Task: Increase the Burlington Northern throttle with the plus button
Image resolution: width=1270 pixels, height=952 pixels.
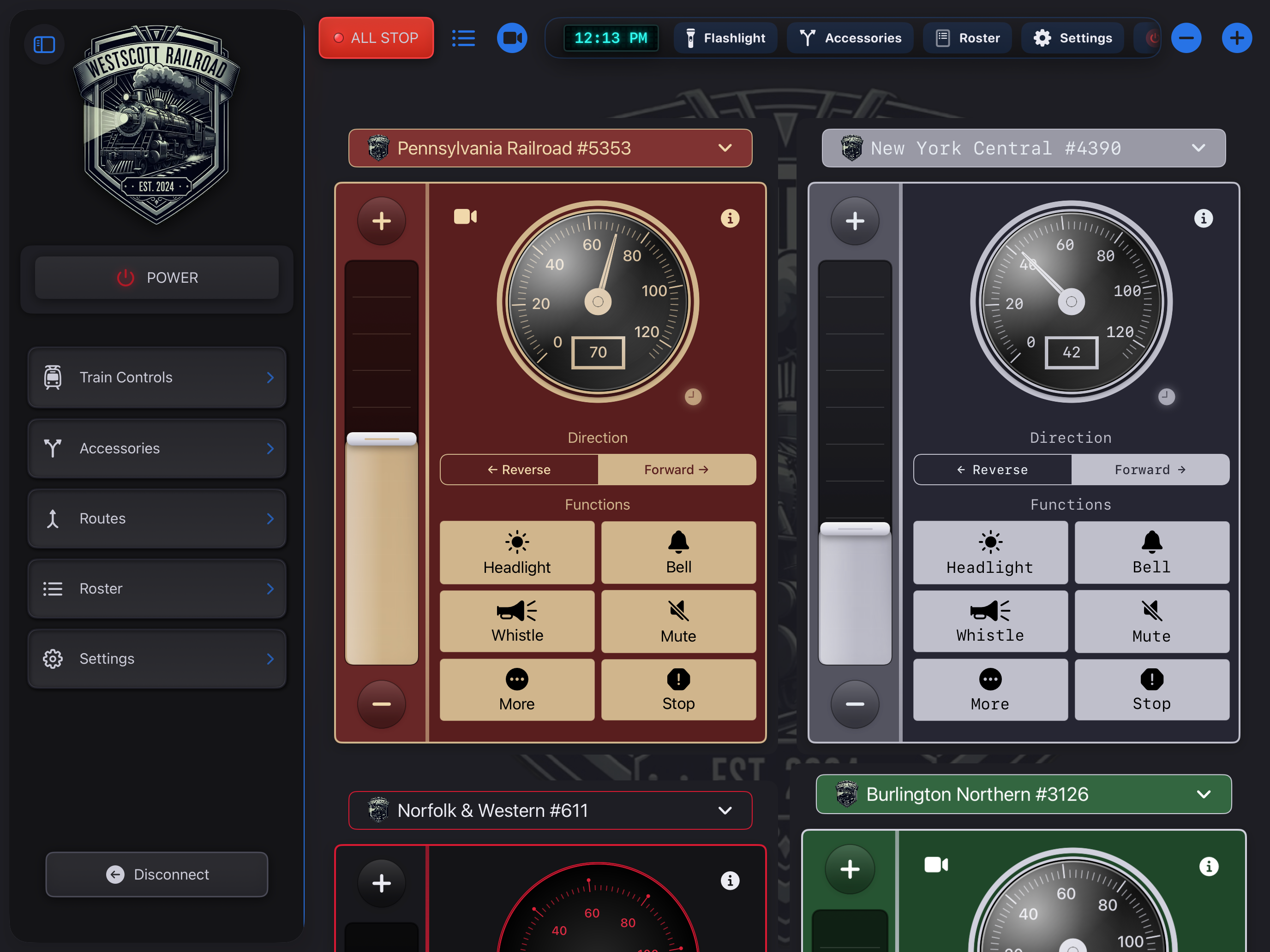Action: pos(850,869)
